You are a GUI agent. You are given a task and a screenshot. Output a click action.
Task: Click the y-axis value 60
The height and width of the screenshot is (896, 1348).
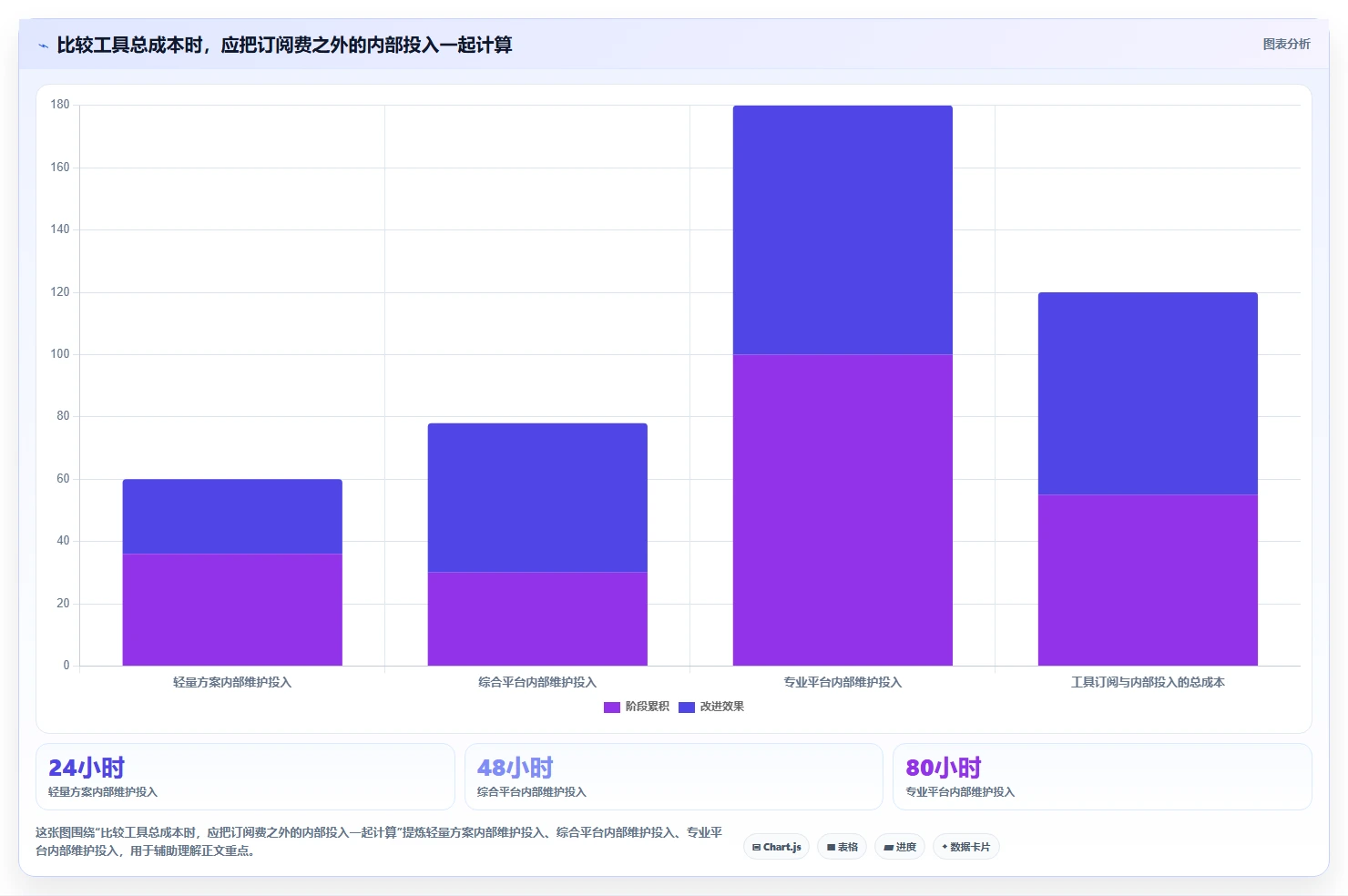63,479
